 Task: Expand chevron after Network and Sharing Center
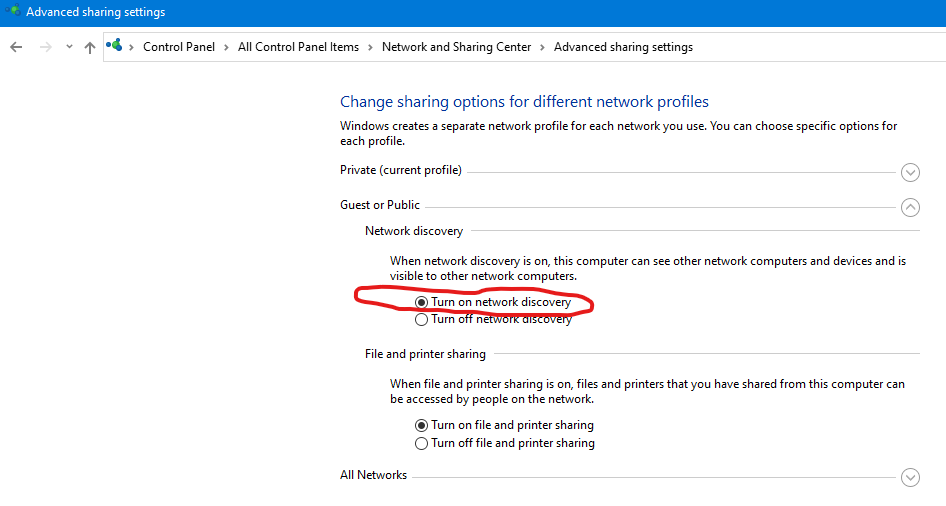click(x=542, y=48)
